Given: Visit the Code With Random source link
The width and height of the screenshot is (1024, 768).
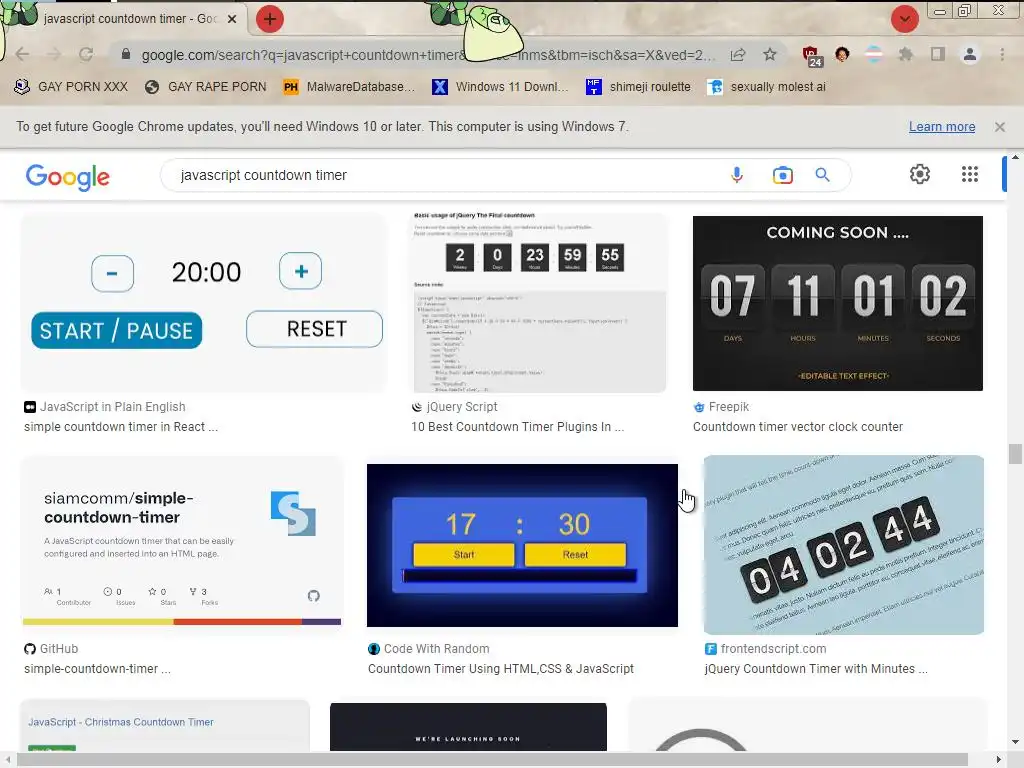Looking at the screenshot, I should click(x=428, y=648).
